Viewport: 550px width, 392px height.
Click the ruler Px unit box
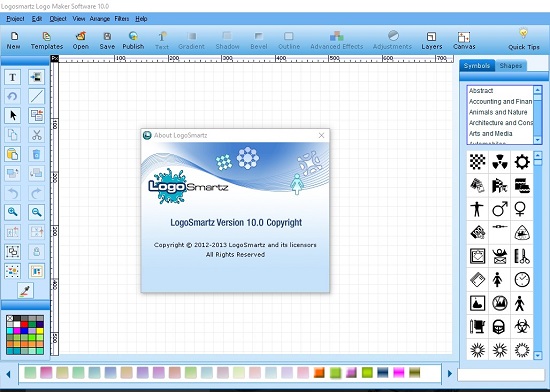[54, 59]
